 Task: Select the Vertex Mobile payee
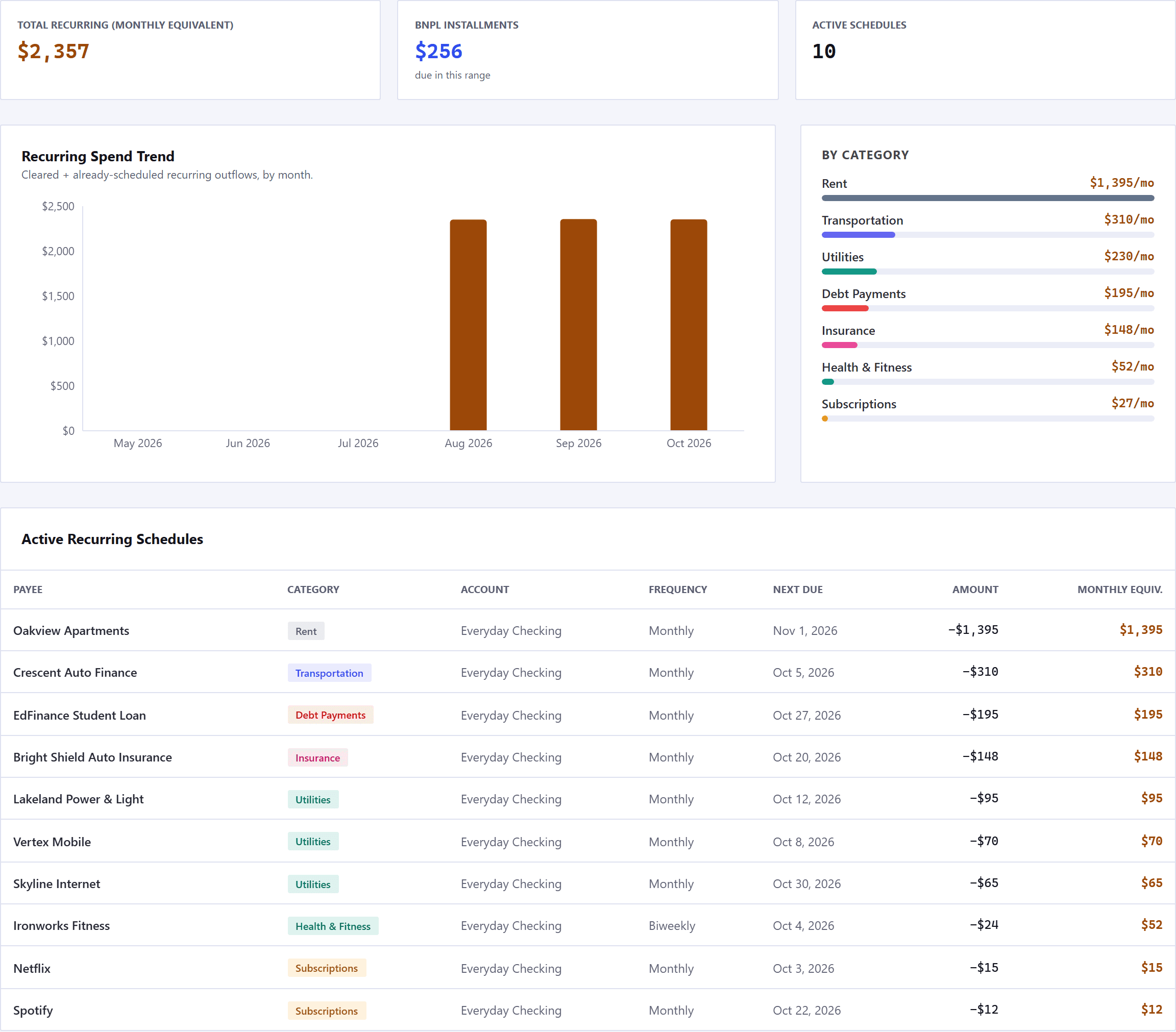tap(53, 842)
